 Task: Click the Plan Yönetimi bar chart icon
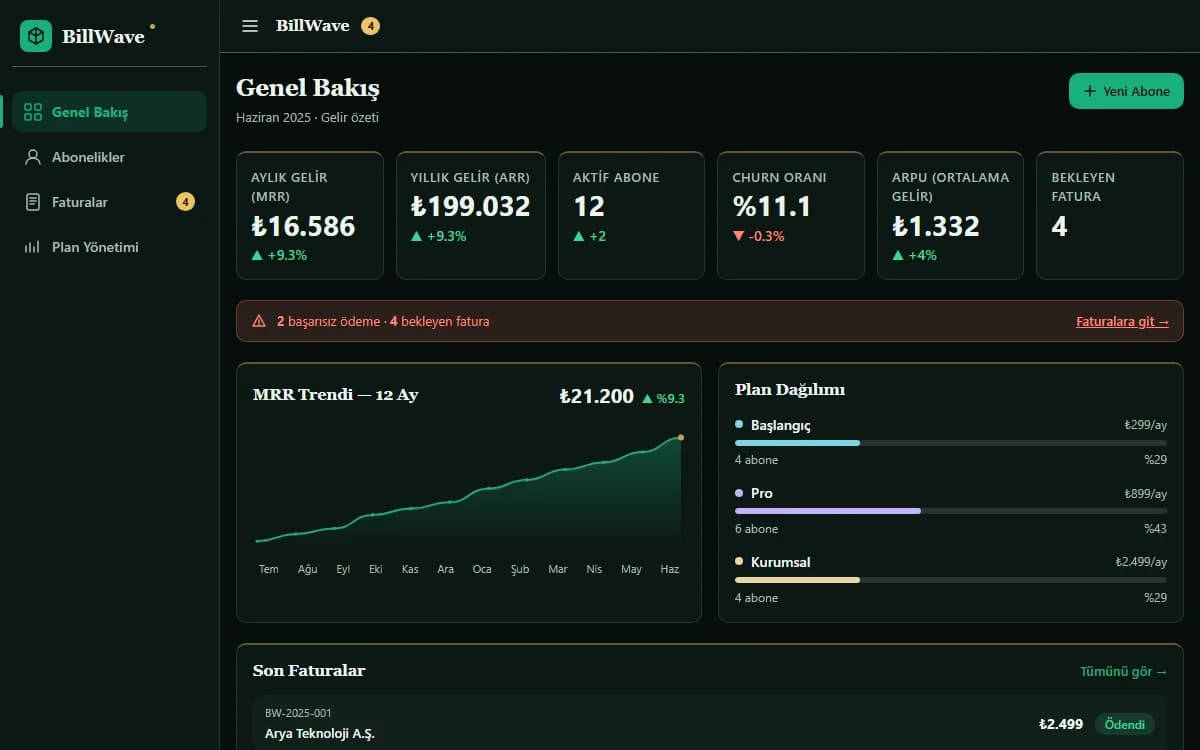(x=33, y=247)
